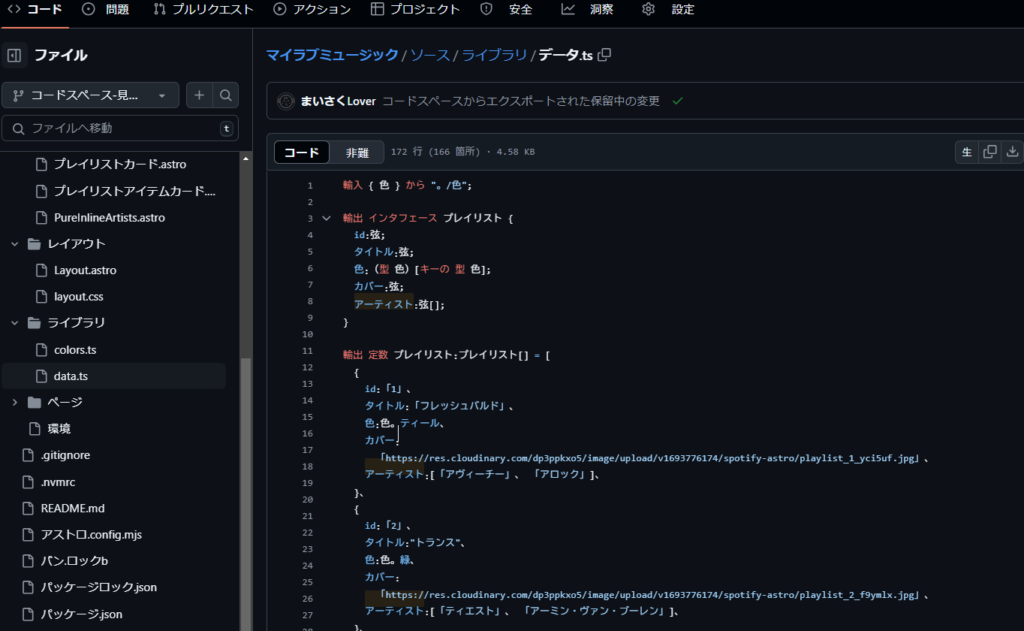Open バン.ロックb file

click(74, 560)
